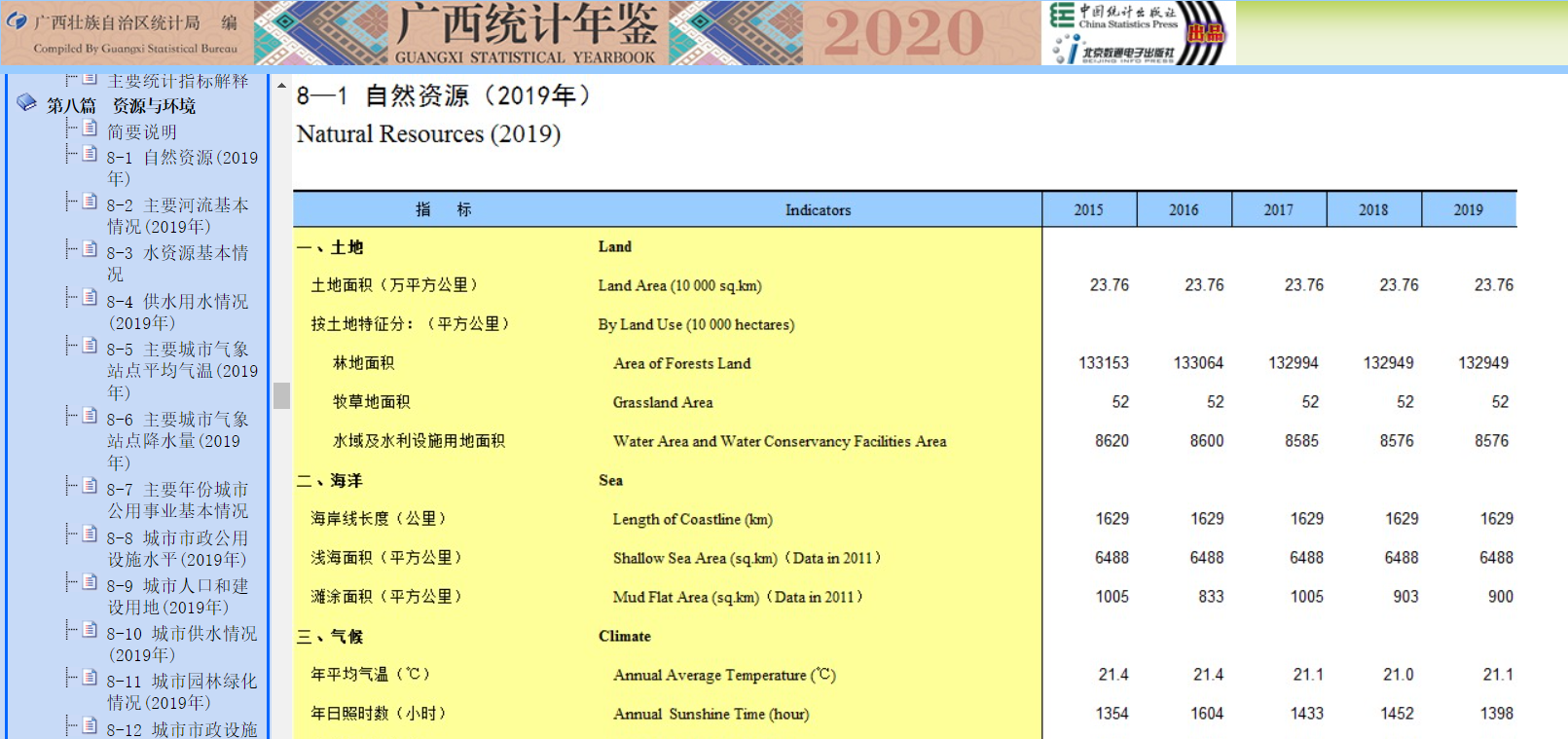
Task: Click the Shallow Sea Area row label
Action: pos(747,558)
